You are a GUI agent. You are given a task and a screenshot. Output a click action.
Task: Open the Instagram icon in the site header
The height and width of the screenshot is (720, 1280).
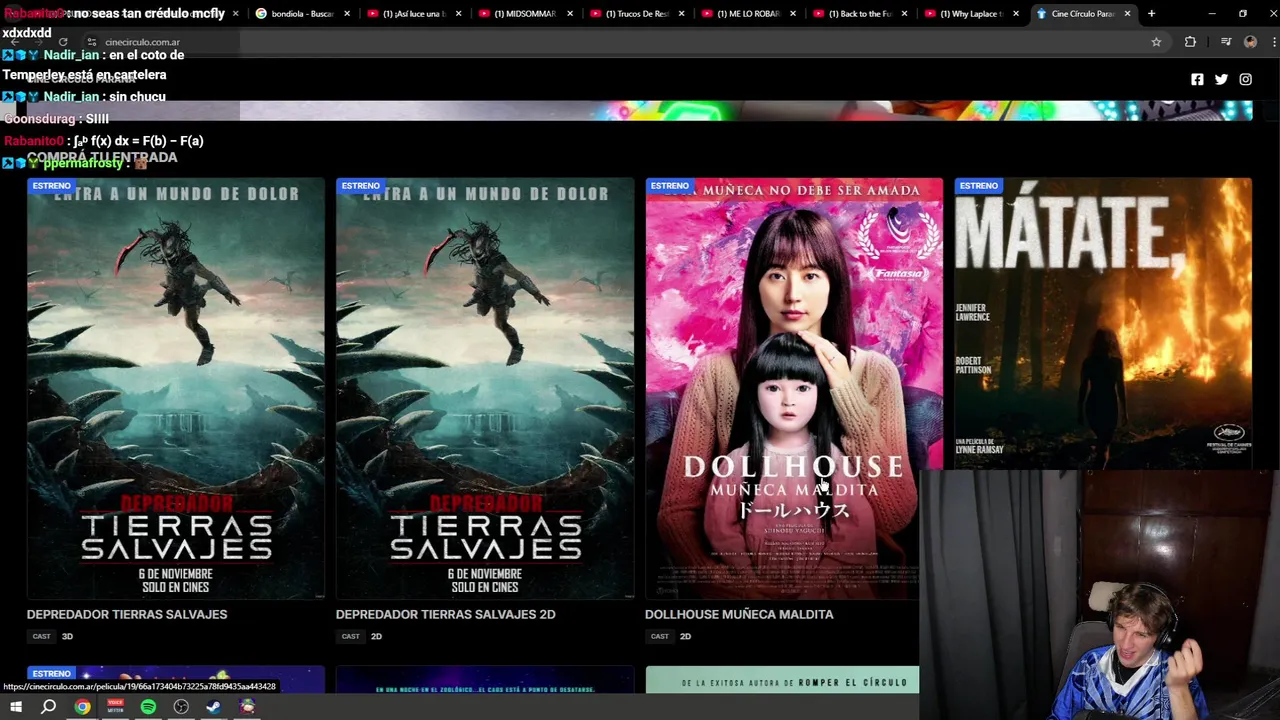[x=1245, y=79]
